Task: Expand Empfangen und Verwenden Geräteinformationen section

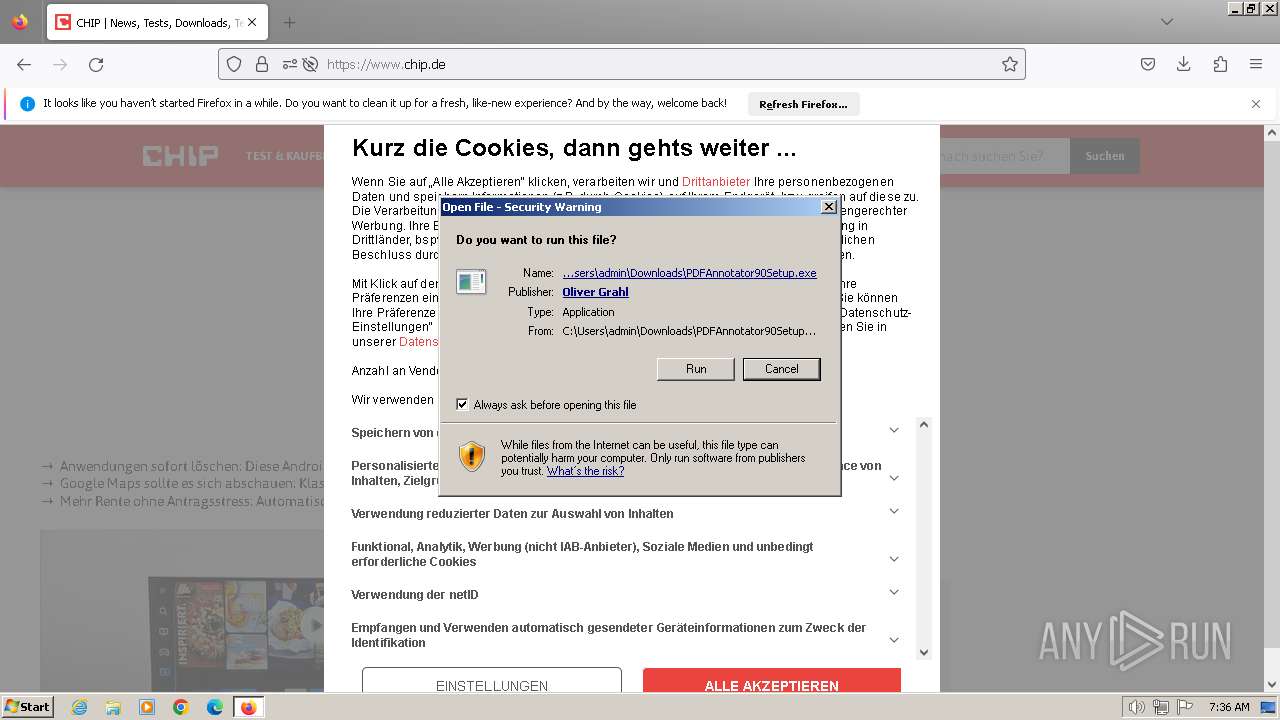Action: (894, 640)
